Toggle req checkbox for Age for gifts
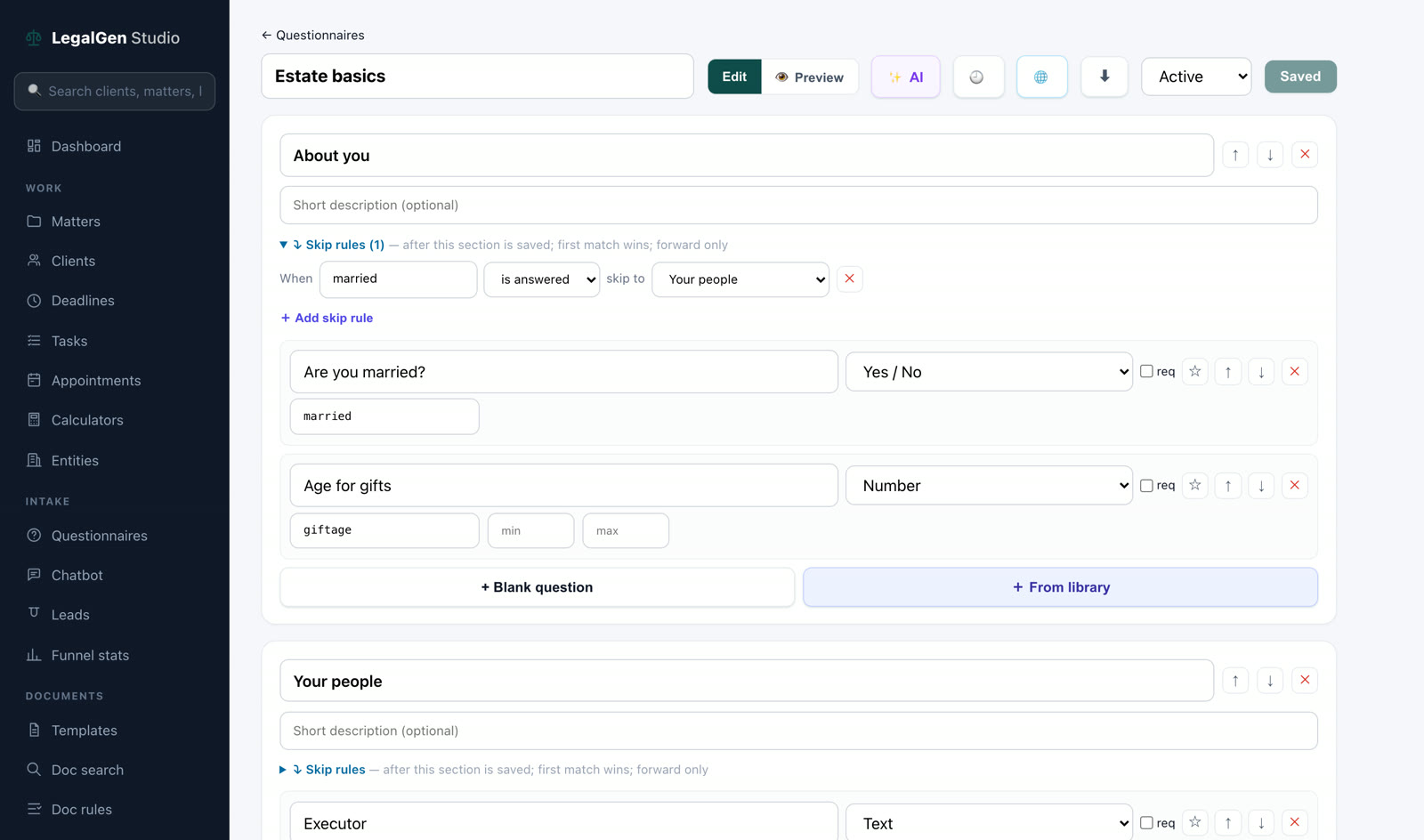This screenshot has width=1424, height=840. [1146, 485]
